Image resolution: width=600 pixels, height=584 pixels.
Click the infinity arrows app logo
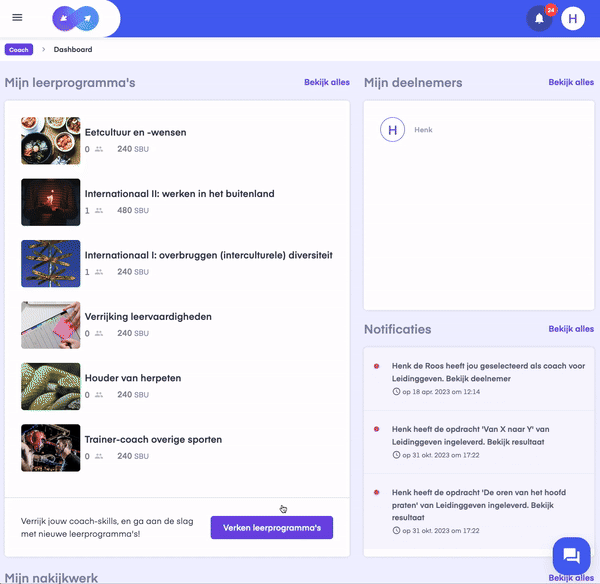(75, 18)
